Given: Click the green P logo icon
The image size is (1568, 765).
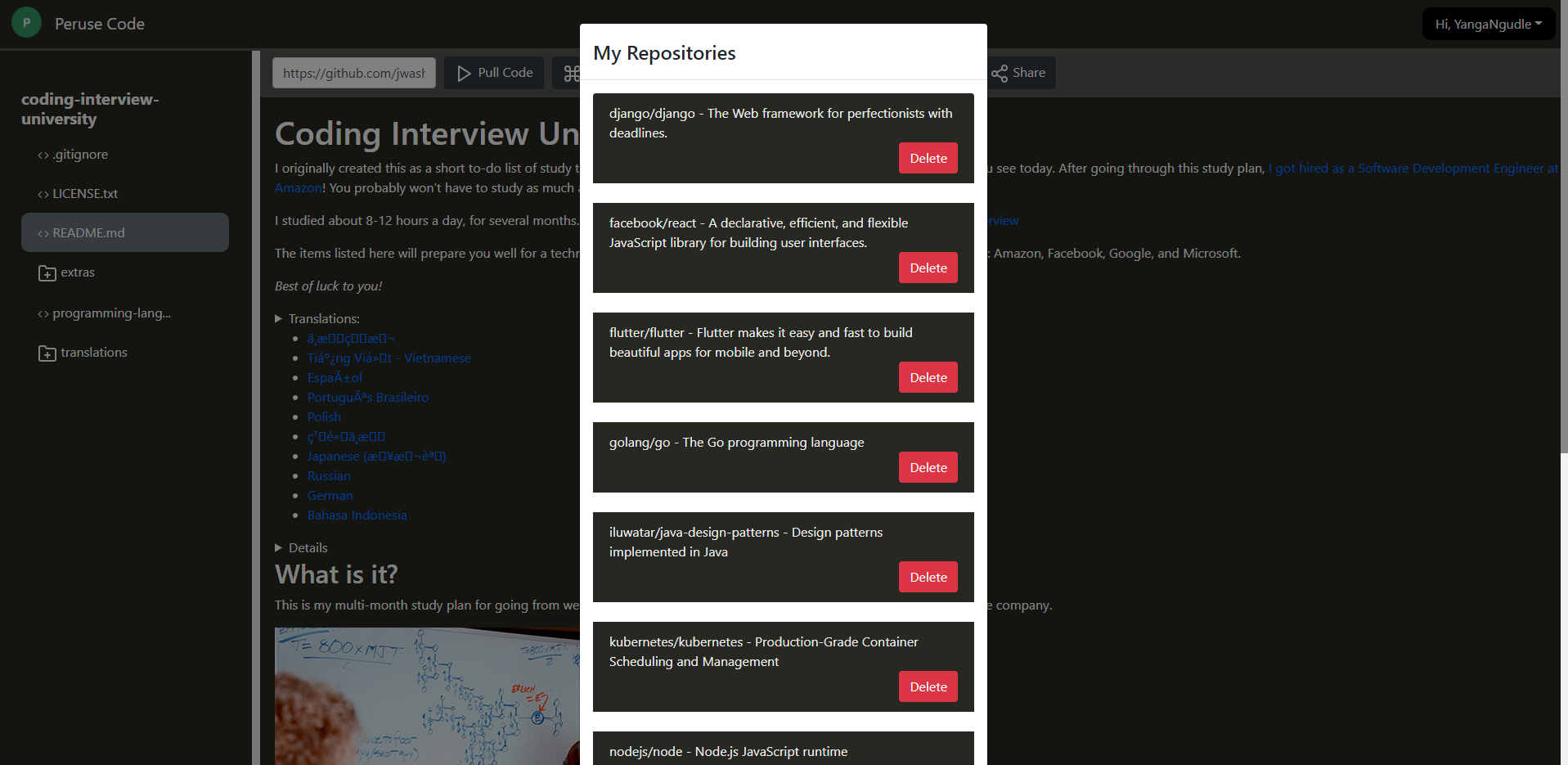Looking at the screenshot, I should coord(26,23).
